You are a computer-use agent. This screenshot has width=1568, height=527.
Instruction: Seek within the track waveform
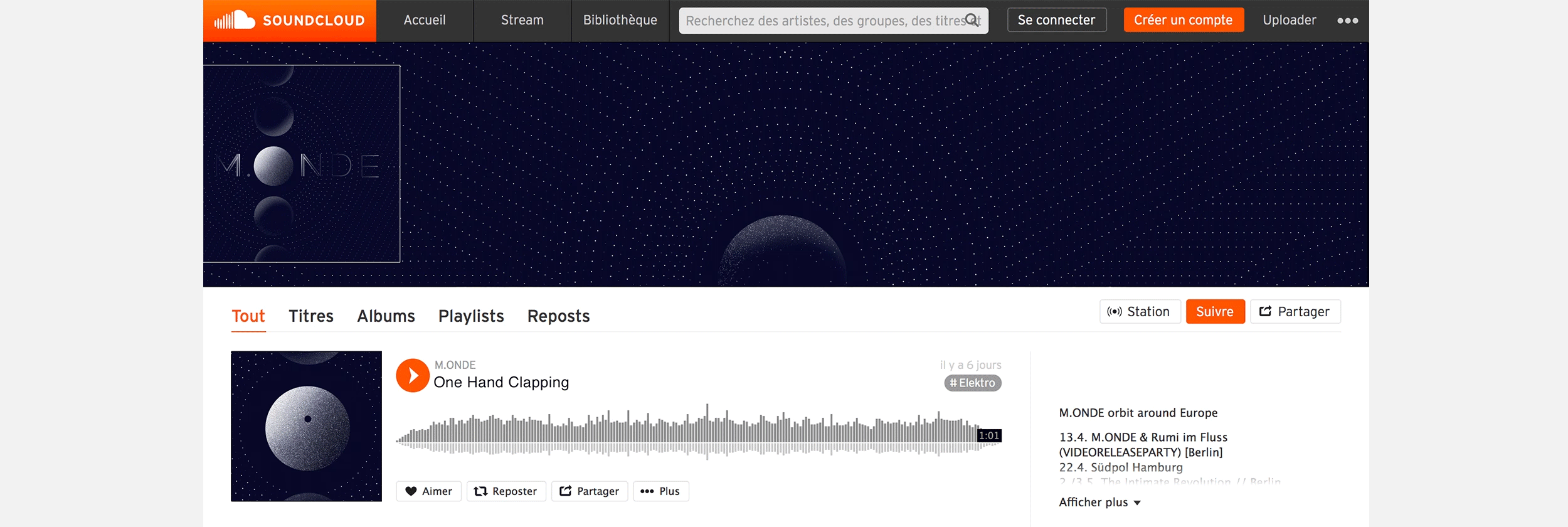690,432
